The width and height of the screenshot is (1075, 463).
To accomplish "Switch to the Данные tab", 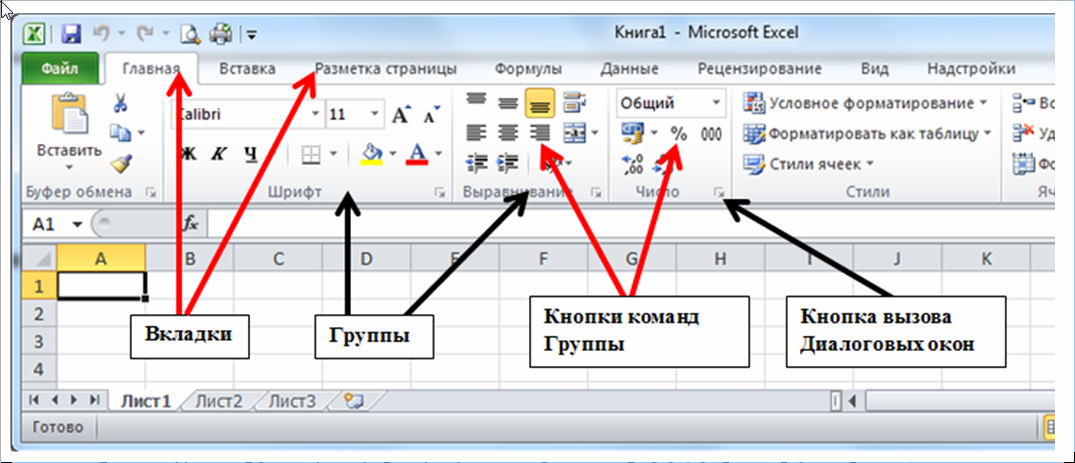I will (x=629, y=69).
